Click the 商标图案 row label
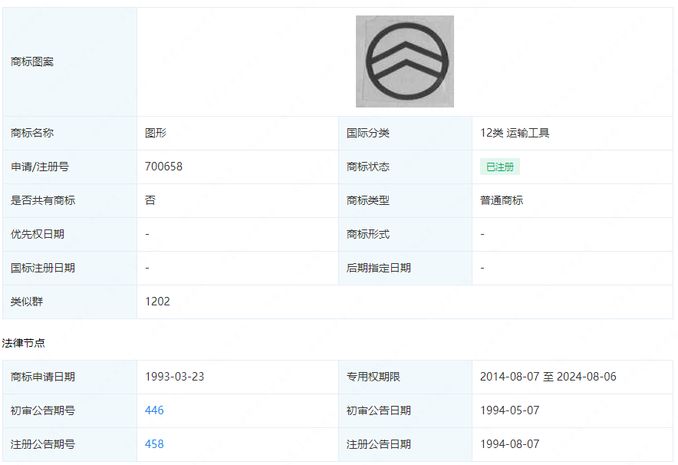 point(32,62)
